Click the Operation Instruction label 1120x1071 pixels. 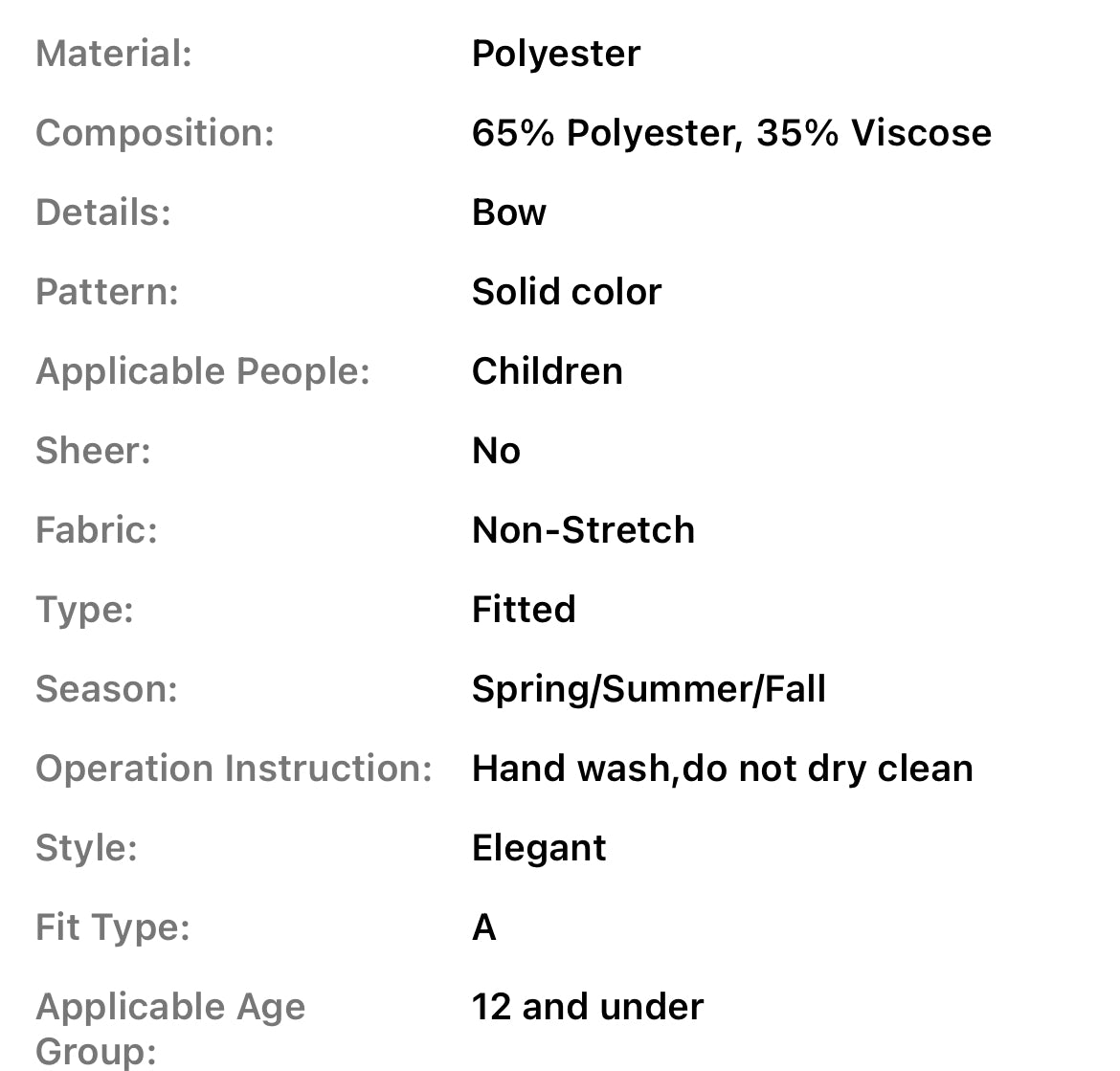click(235, 769)
